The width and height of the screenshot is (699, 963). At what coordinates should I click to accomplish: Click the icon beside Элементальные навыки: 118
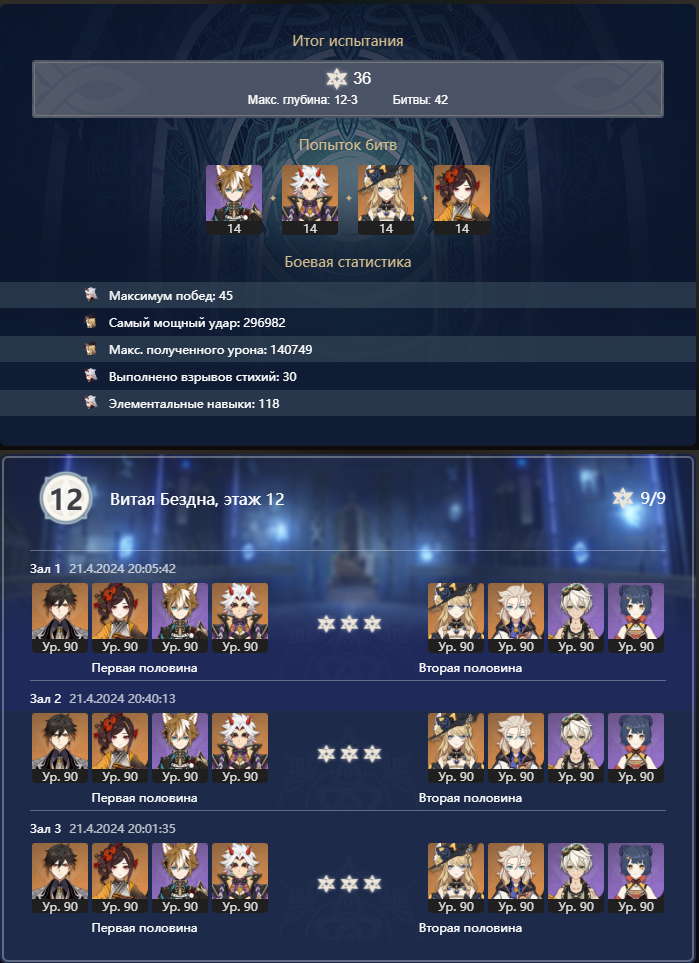(x=91, y=404)
